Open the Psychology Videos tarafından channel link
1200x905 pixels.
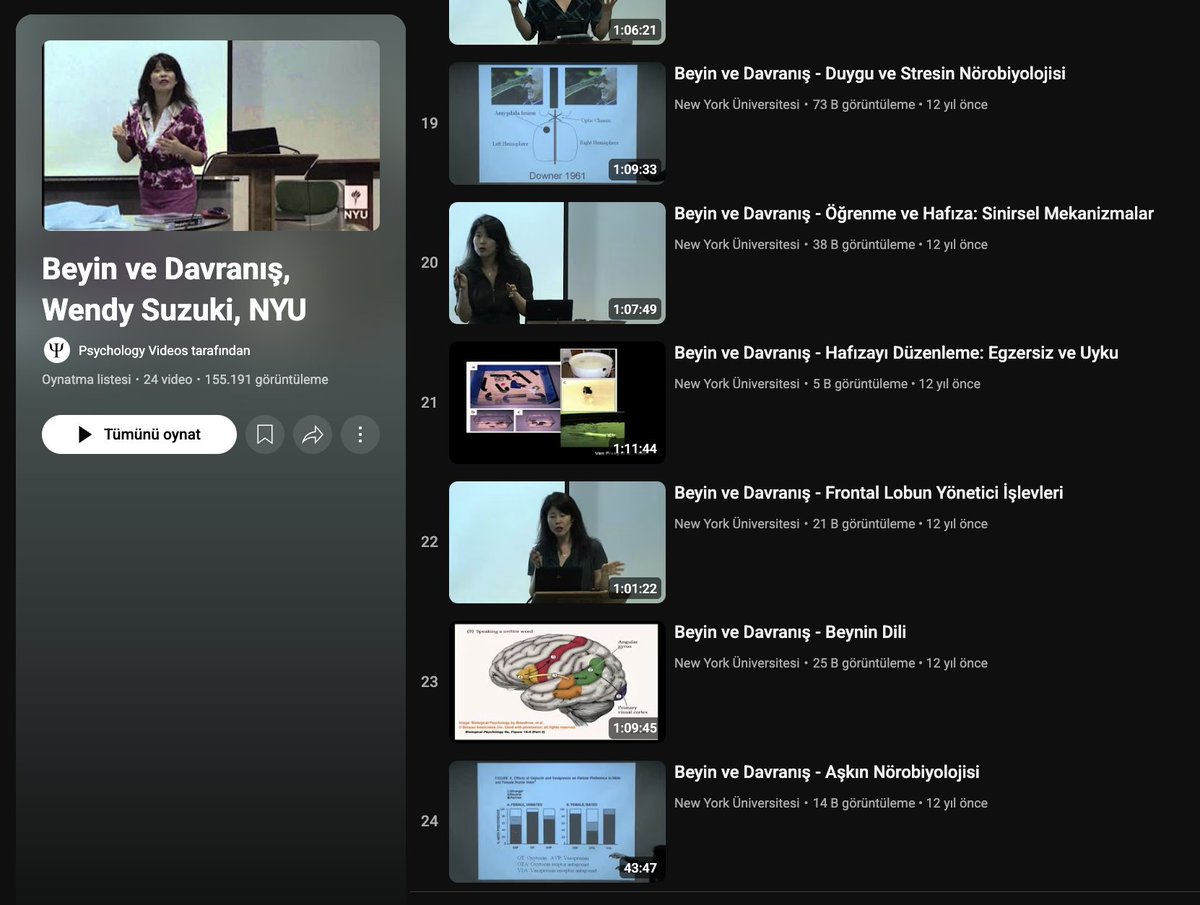[x=164, y=351]
